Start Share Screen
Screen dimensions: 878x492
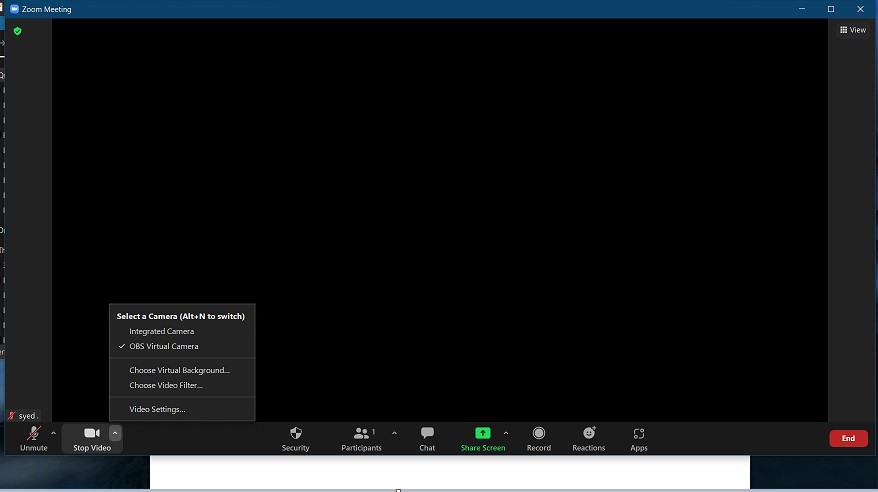pos(483,438)
